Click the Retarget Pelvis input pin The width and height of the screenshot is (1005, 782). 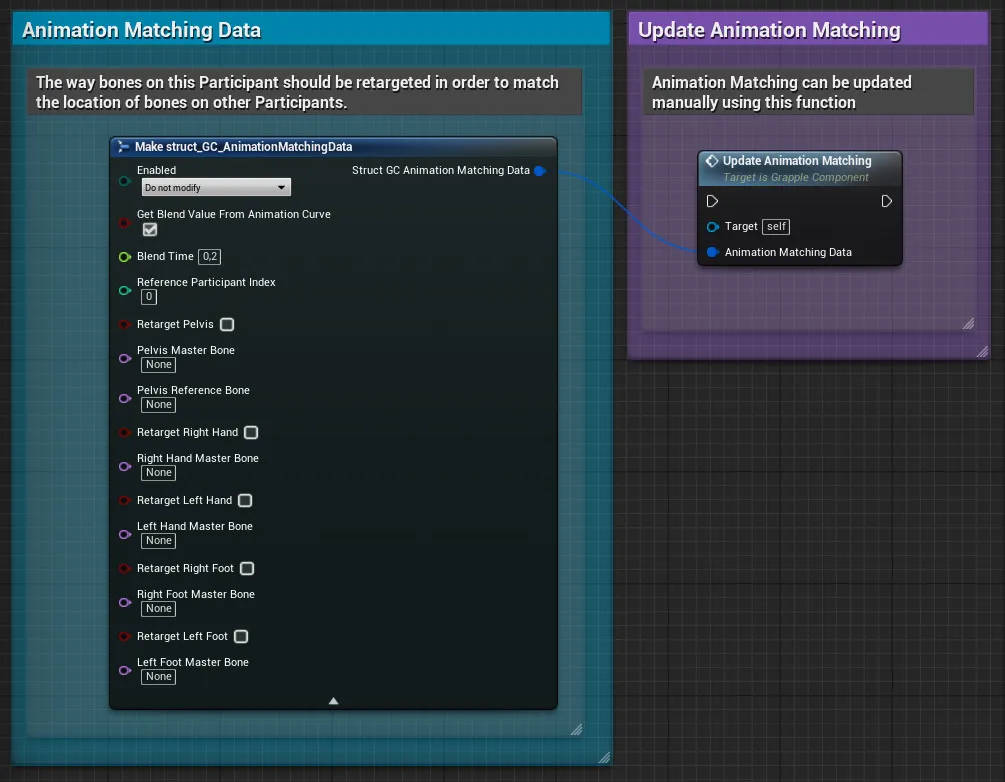click(x=125, y=324)
